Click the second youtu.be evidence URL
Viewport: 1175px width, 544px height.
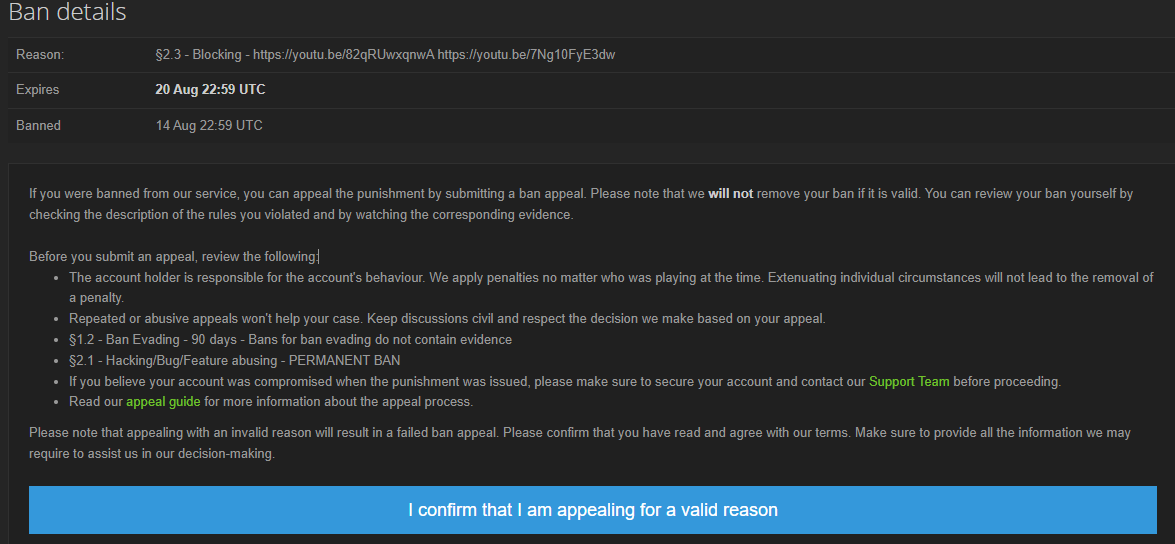click(x=527, y=55)
